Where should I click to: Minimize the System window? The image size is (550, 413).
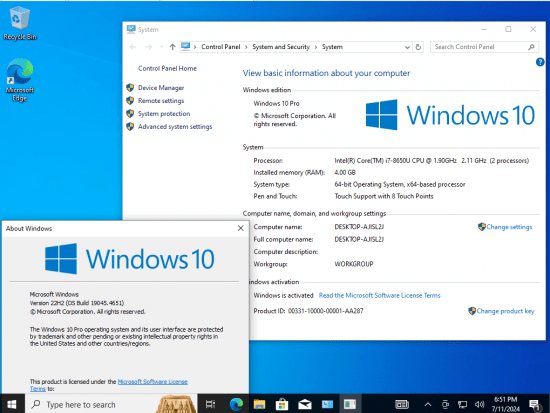click(x=484, y=29)
